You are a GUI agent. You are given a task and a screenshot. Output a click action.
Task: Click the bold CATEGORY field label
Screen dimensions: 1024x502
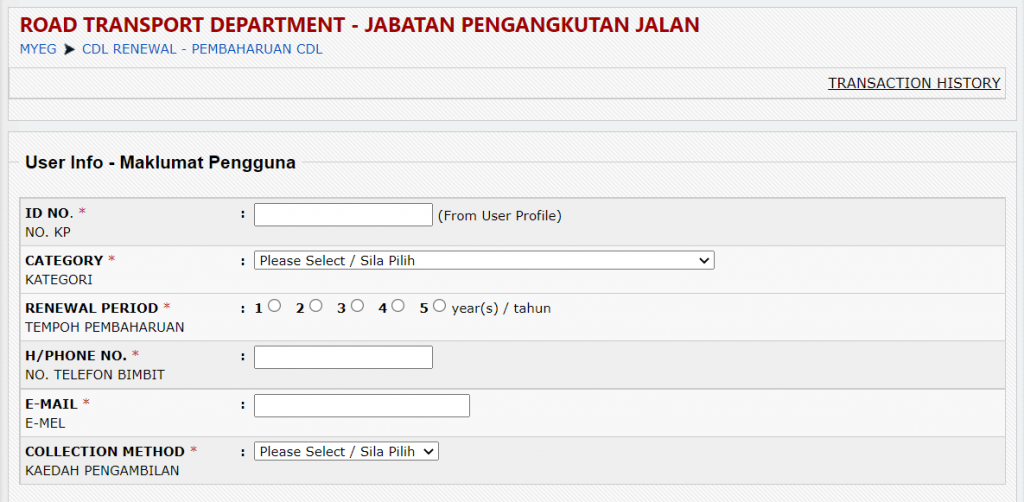(x=64, y=260)
